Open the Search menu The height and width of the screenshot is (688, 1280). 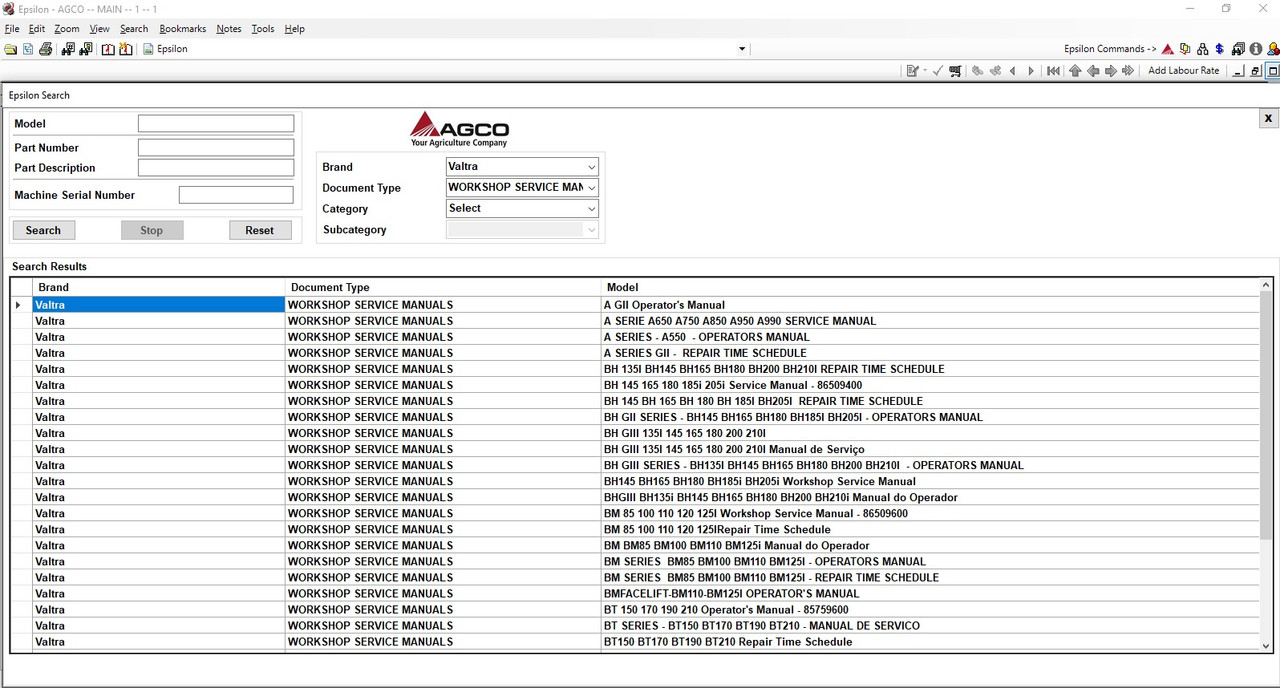pos(134,29)
